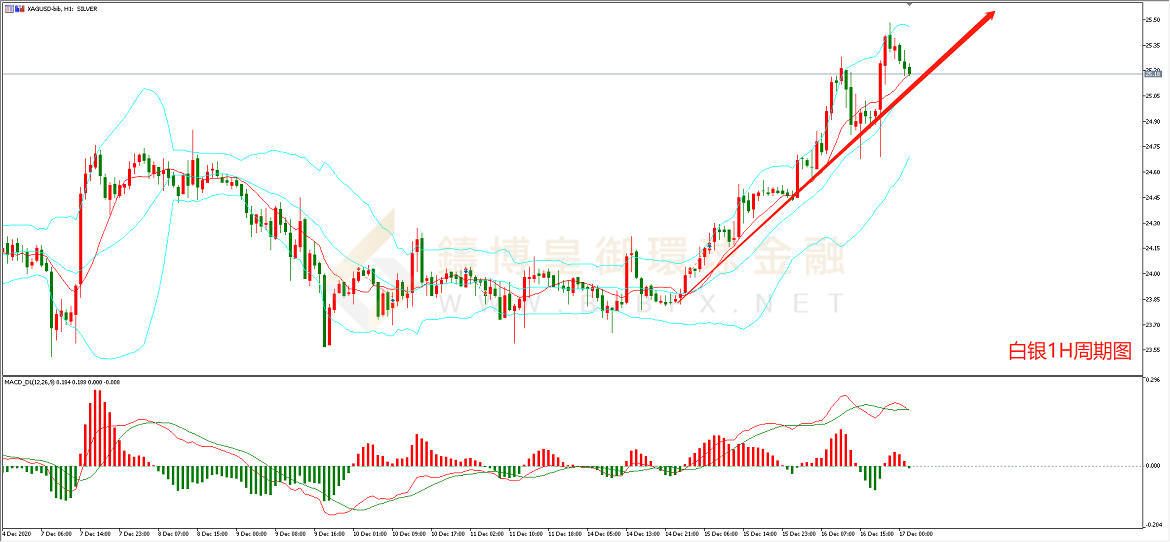This screenshot has width=1170, height=542.
Task: Click the red 白银1H周期图 text label
Action: coord(1069,352)
